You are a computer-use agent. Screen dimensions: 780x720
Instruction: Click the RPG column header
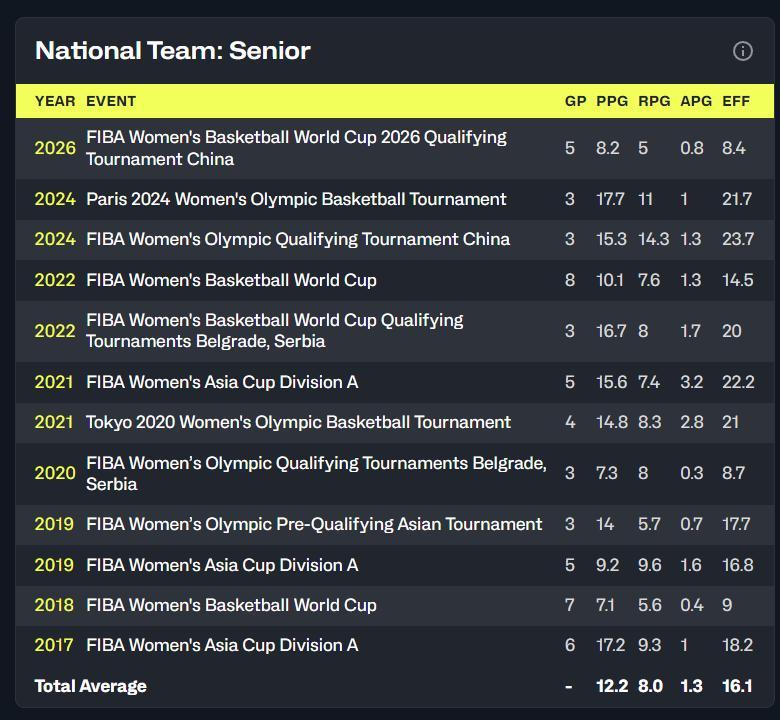[x=654, y=101]
